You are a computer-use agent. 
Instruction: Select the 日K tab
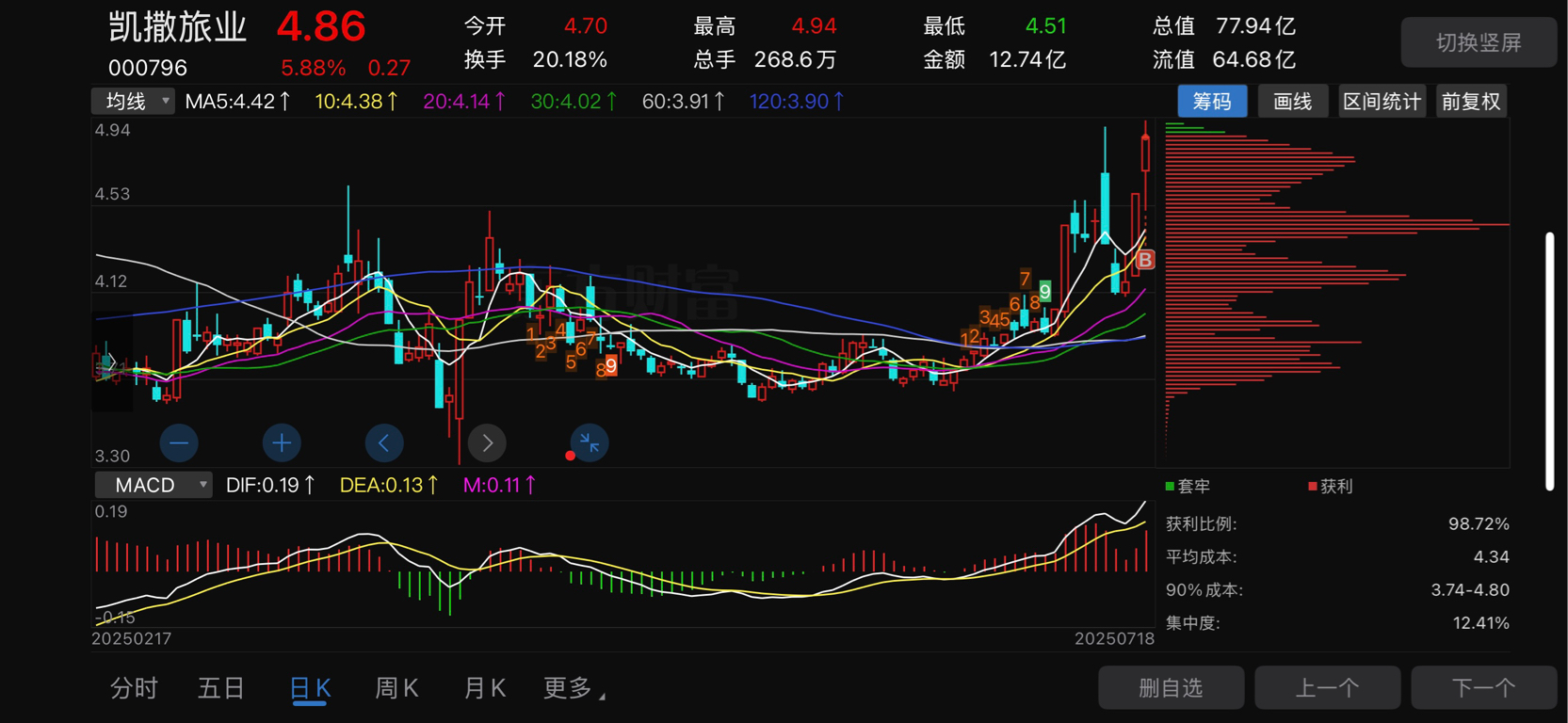pos(310,690)
